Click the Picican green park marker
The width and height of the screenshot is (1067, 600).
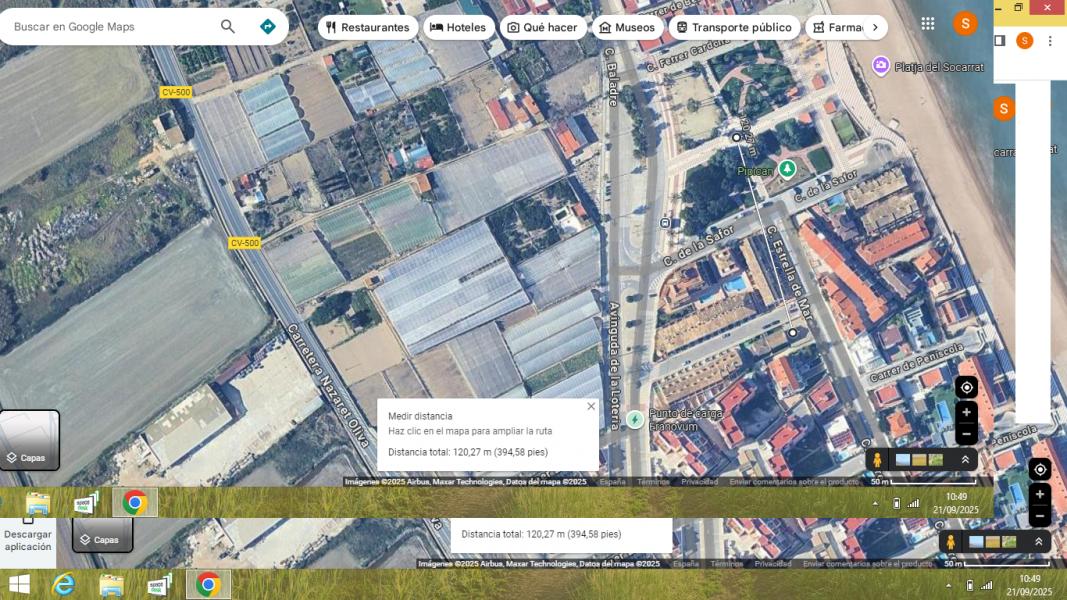pyautogui.click(x=787, y=169)
